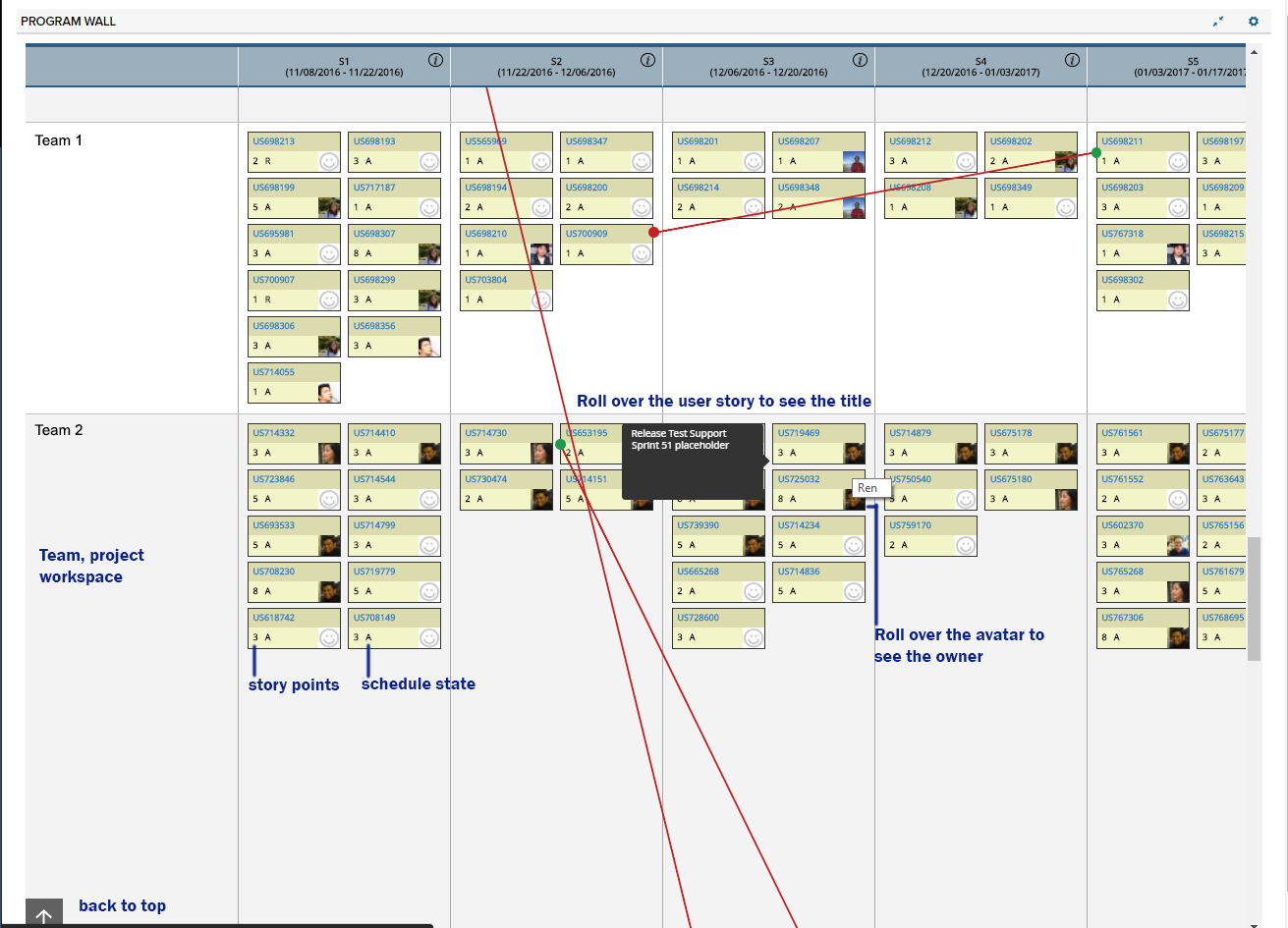Click the owner avatar on US698199
The image size is (1288, 928).
point(329,207)
